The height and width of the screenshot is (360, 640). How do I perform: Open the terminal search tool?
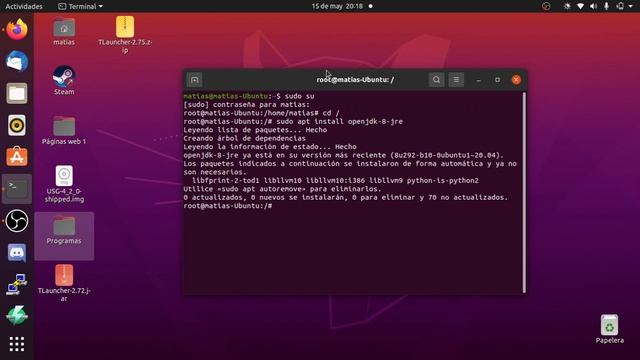[x=436, y=80]
